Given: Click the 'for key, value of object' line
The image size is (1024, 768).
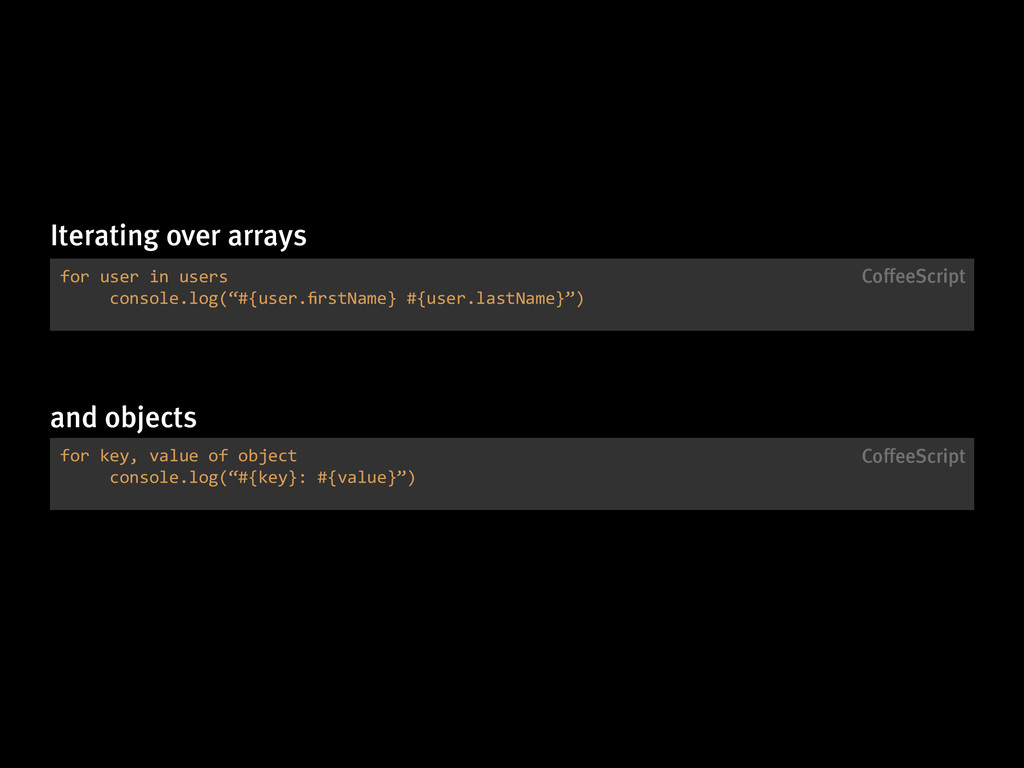Looking at the screenshot, I should [178, 456].
